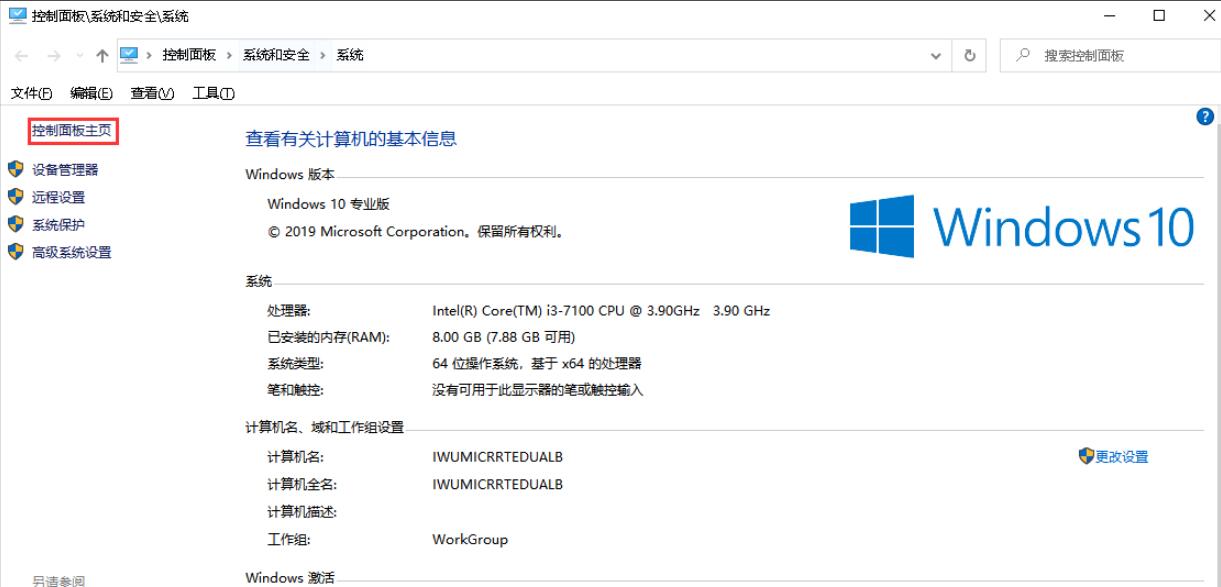
Task: Click the 计算机名、域和工作组设置 section header
Action: pos(324,427)
